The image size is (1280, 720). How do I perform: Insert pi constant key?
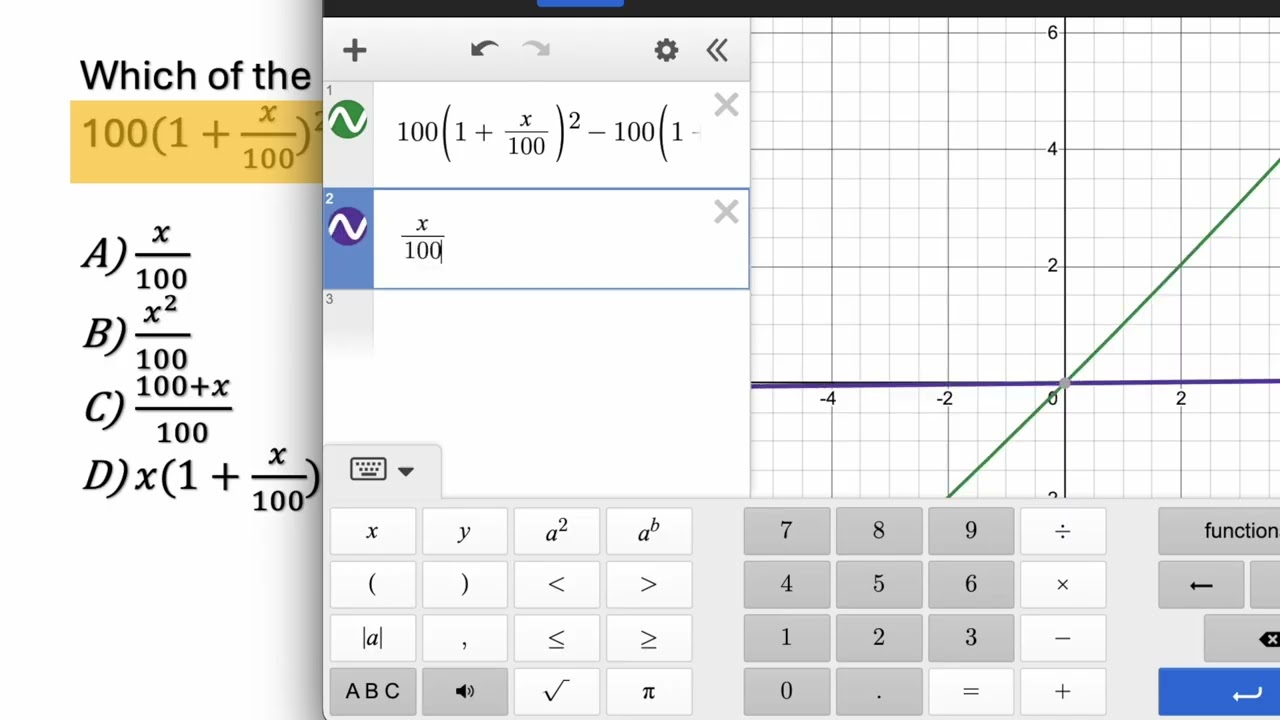click(648, 692)
